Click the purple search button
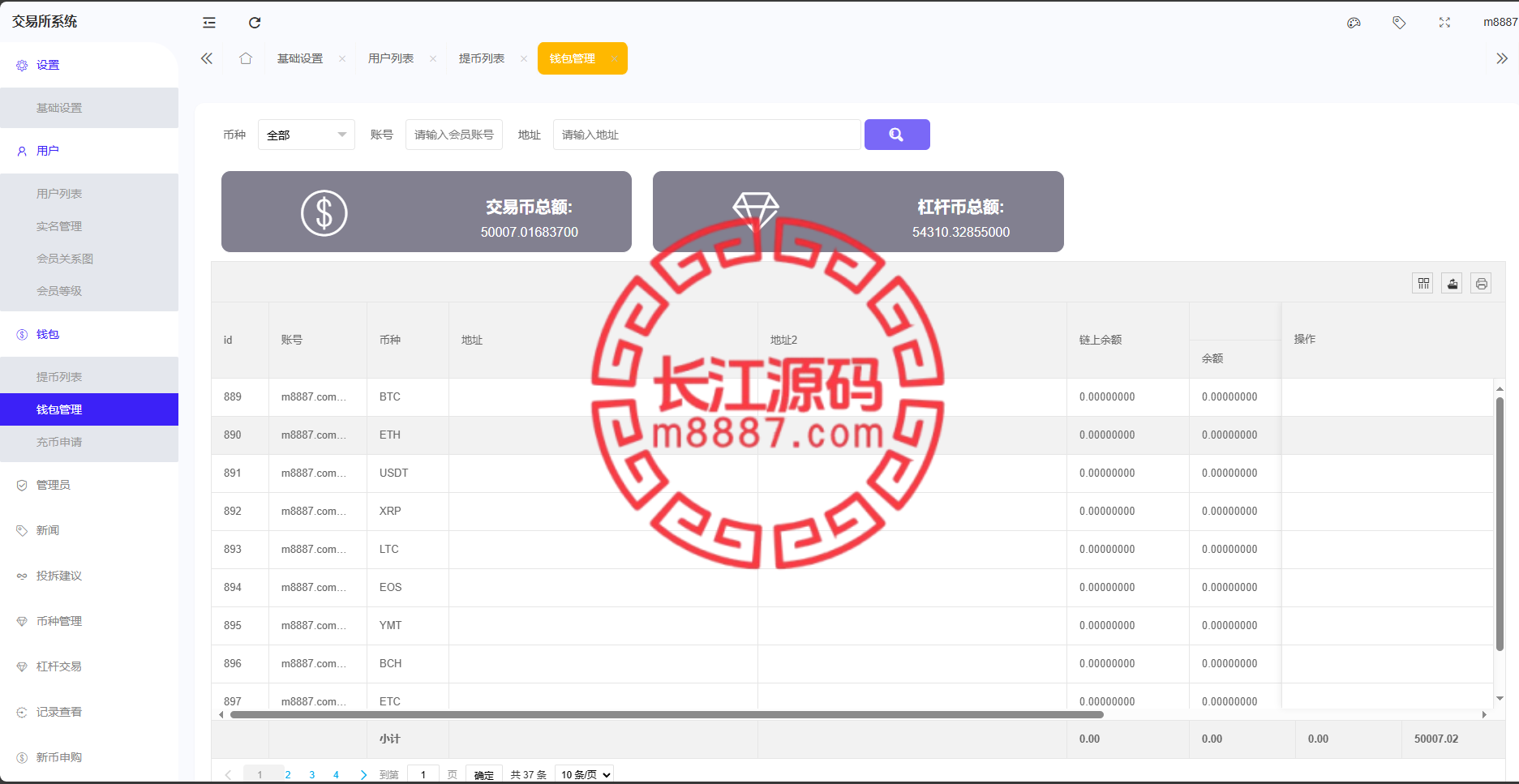The width and height of the screenshot is (1519, 784). click(x=897, y=135)
